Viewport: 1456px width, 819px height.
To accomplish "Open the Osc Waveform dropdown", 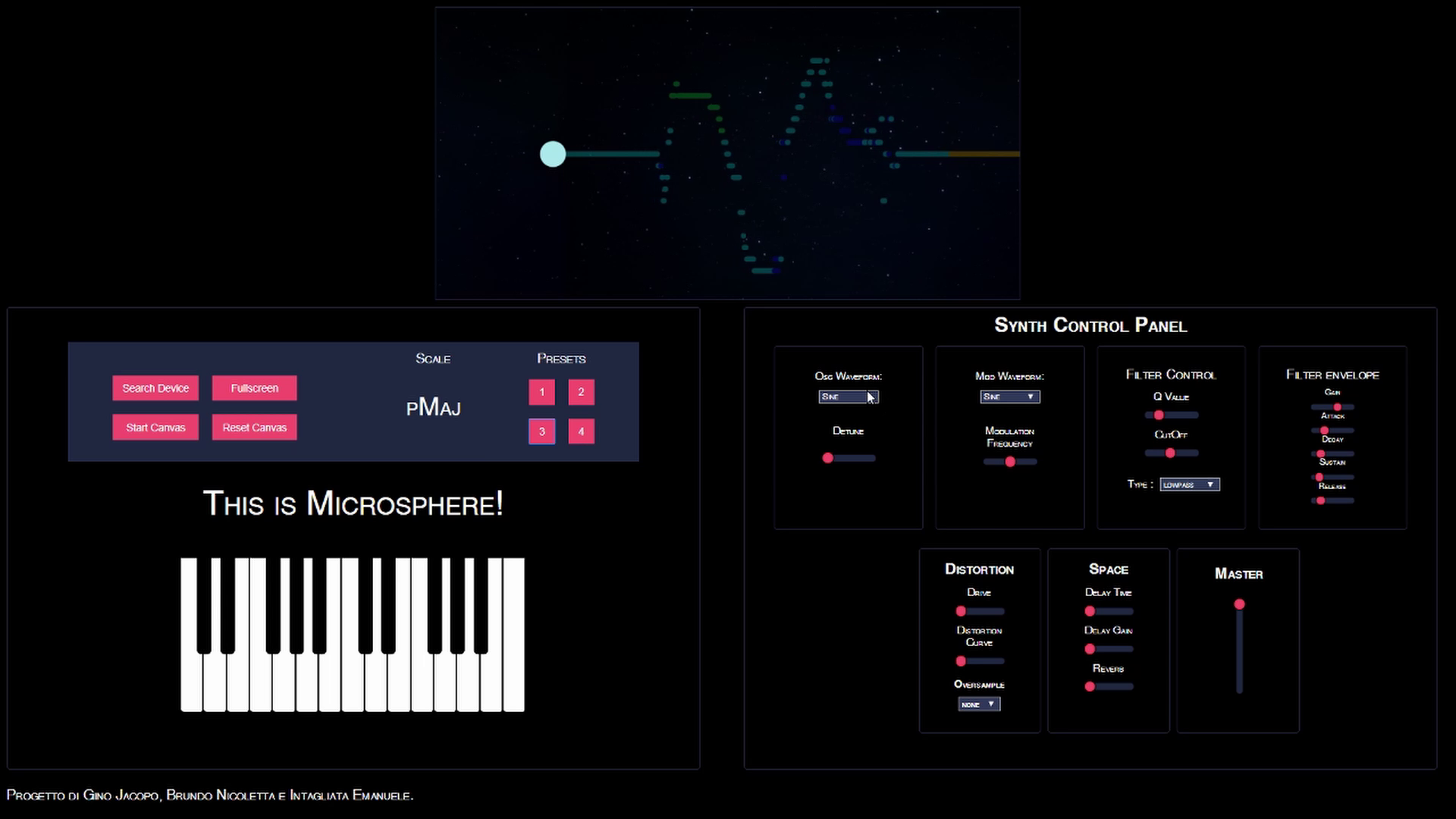I will click(x=849, y=397).
